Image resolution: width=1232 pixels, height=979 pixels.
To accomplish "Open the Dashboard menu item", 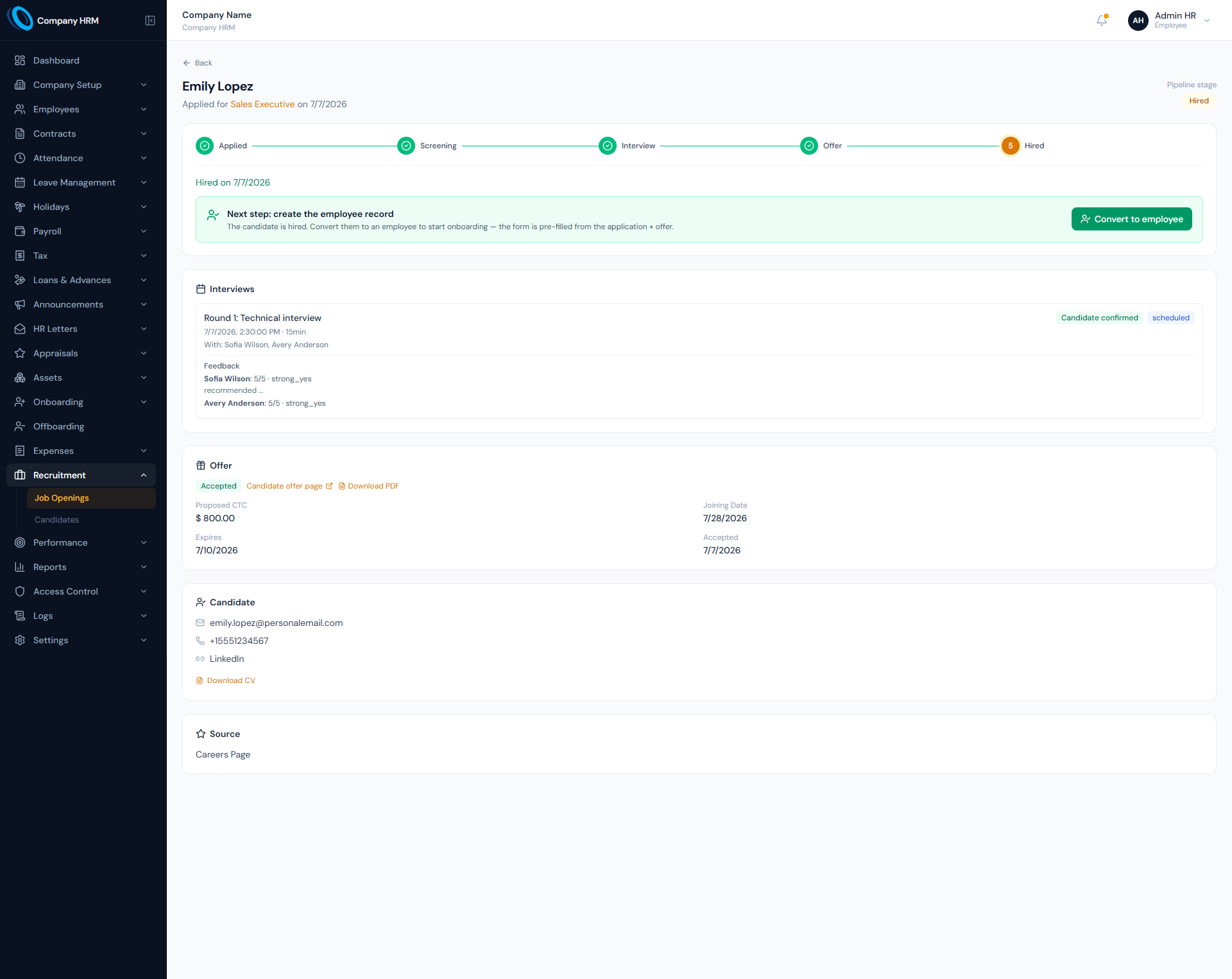I will [81, 60].
